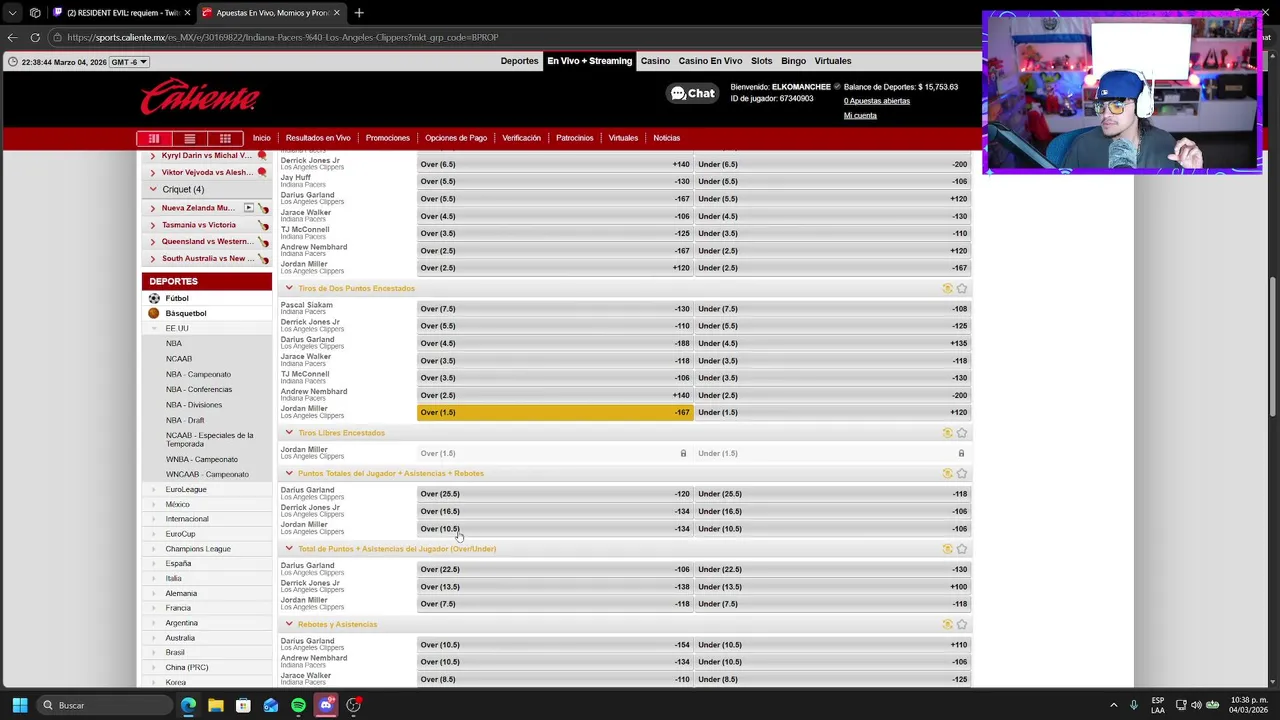
Task: Favorite star for Tiros de Dos Puntos Encestados
Action: 962,288
